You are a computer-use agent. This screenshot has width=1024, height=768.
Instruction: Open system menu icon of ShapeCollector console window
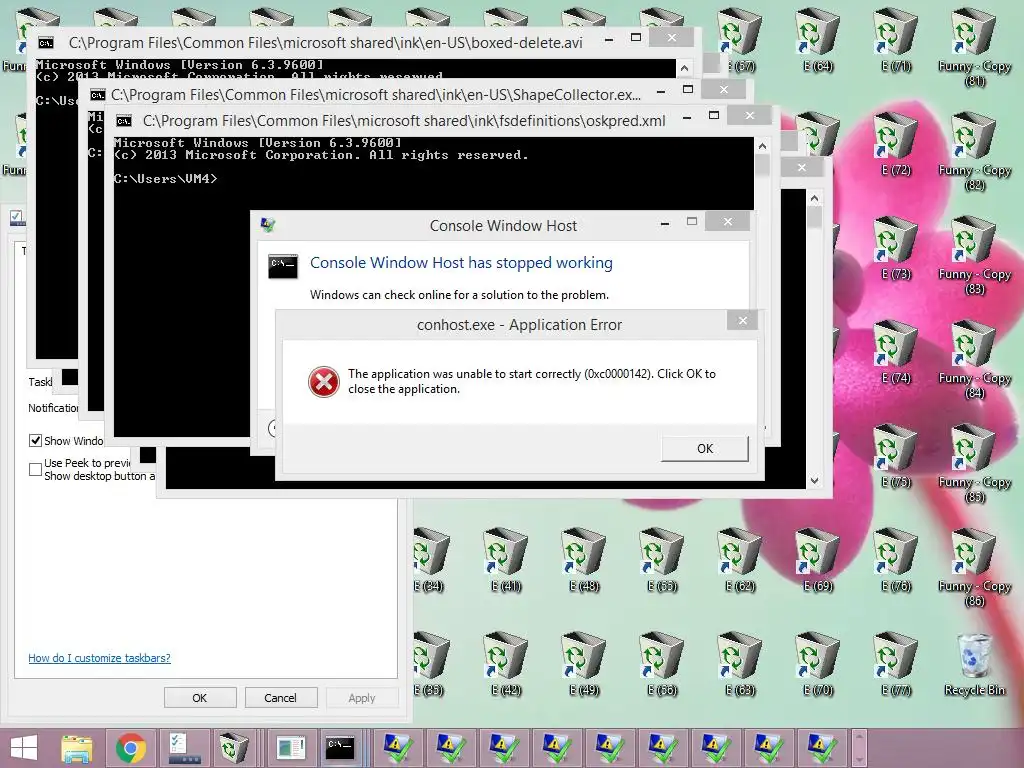[97, 95]
